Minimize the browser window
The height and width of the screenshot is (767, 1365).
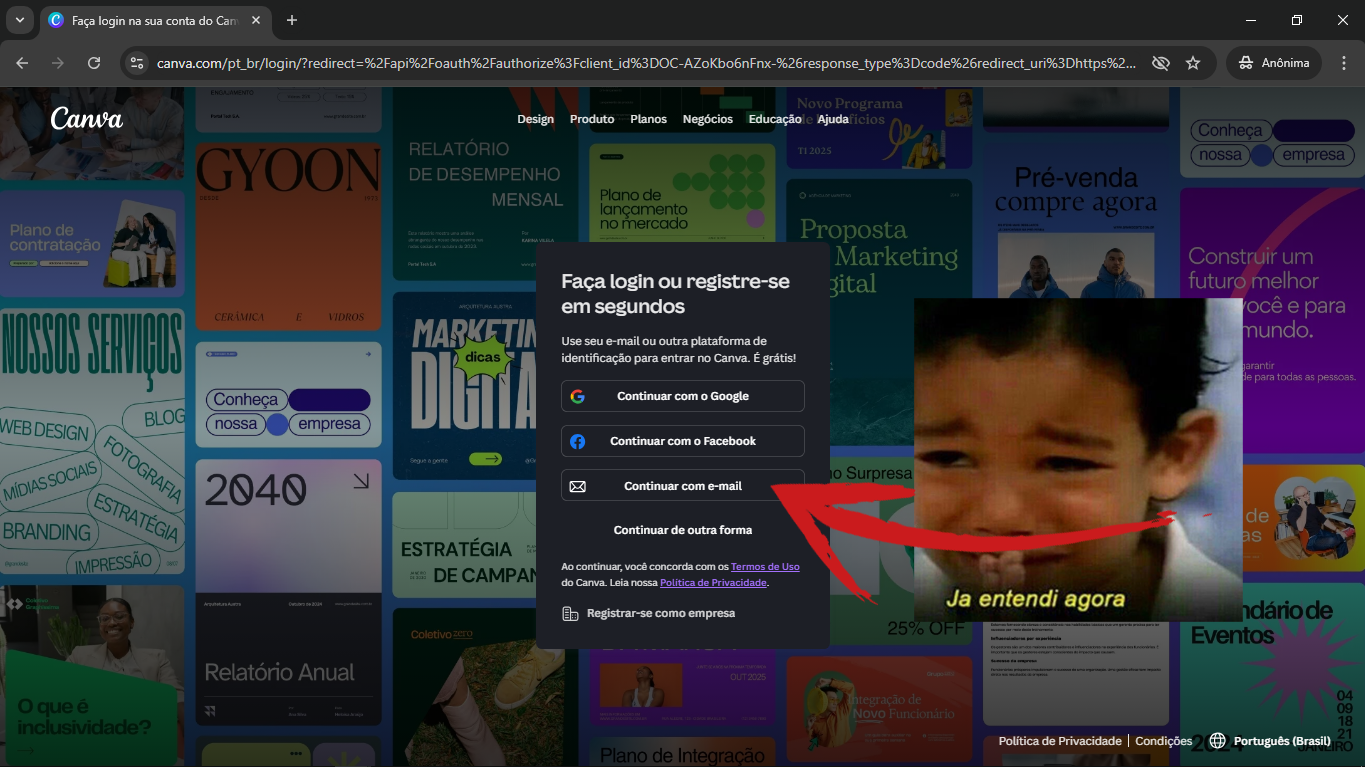(x=1251, y=20)
